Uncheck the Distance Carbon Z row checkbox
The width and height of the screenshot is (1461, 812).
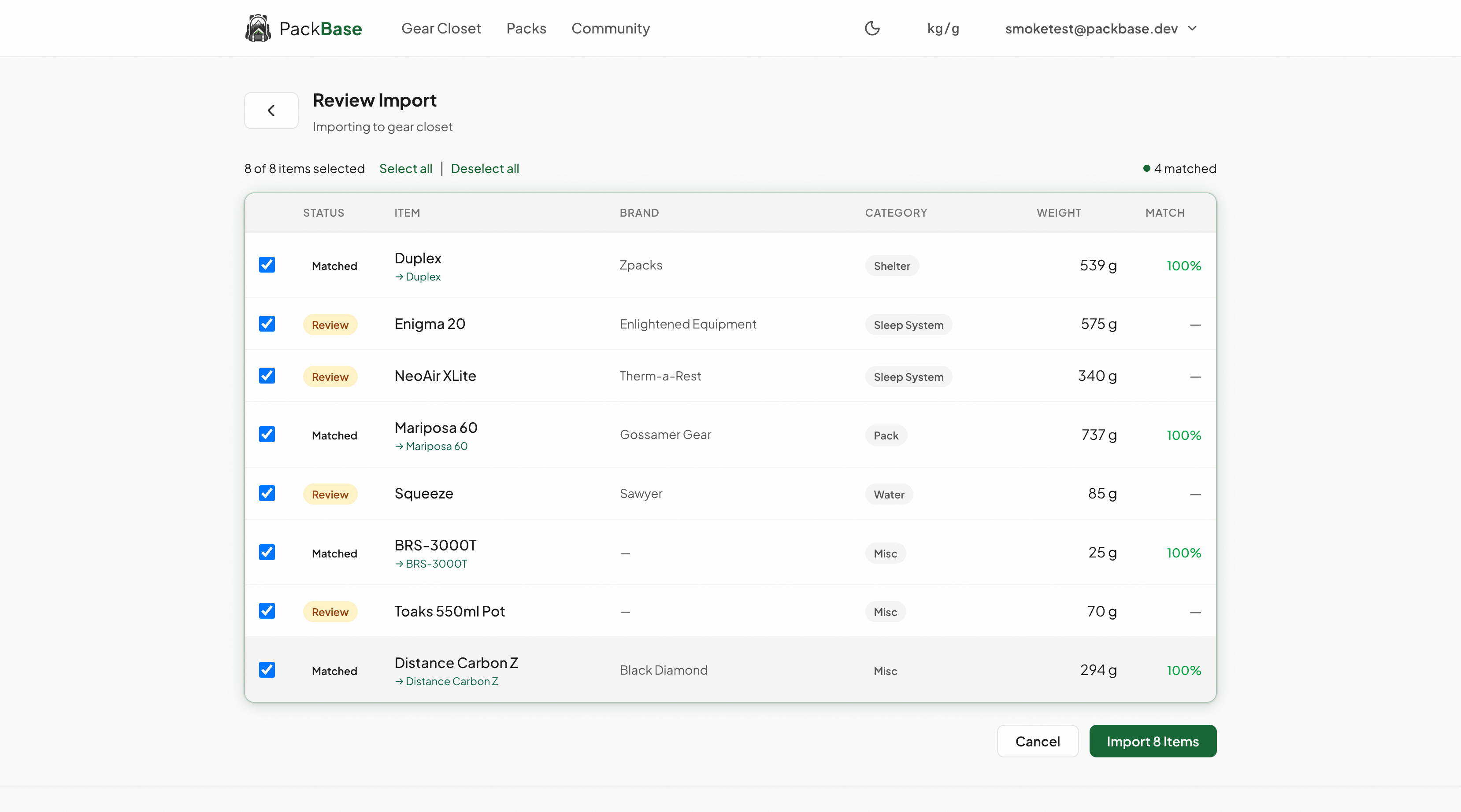267,670
